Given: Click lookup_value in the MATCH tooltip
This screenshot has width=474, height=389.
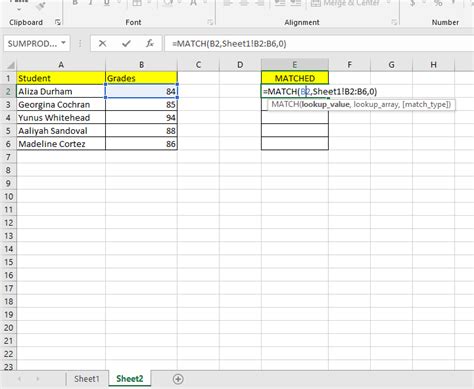Looking at the screenshot, I should point(326,105).
